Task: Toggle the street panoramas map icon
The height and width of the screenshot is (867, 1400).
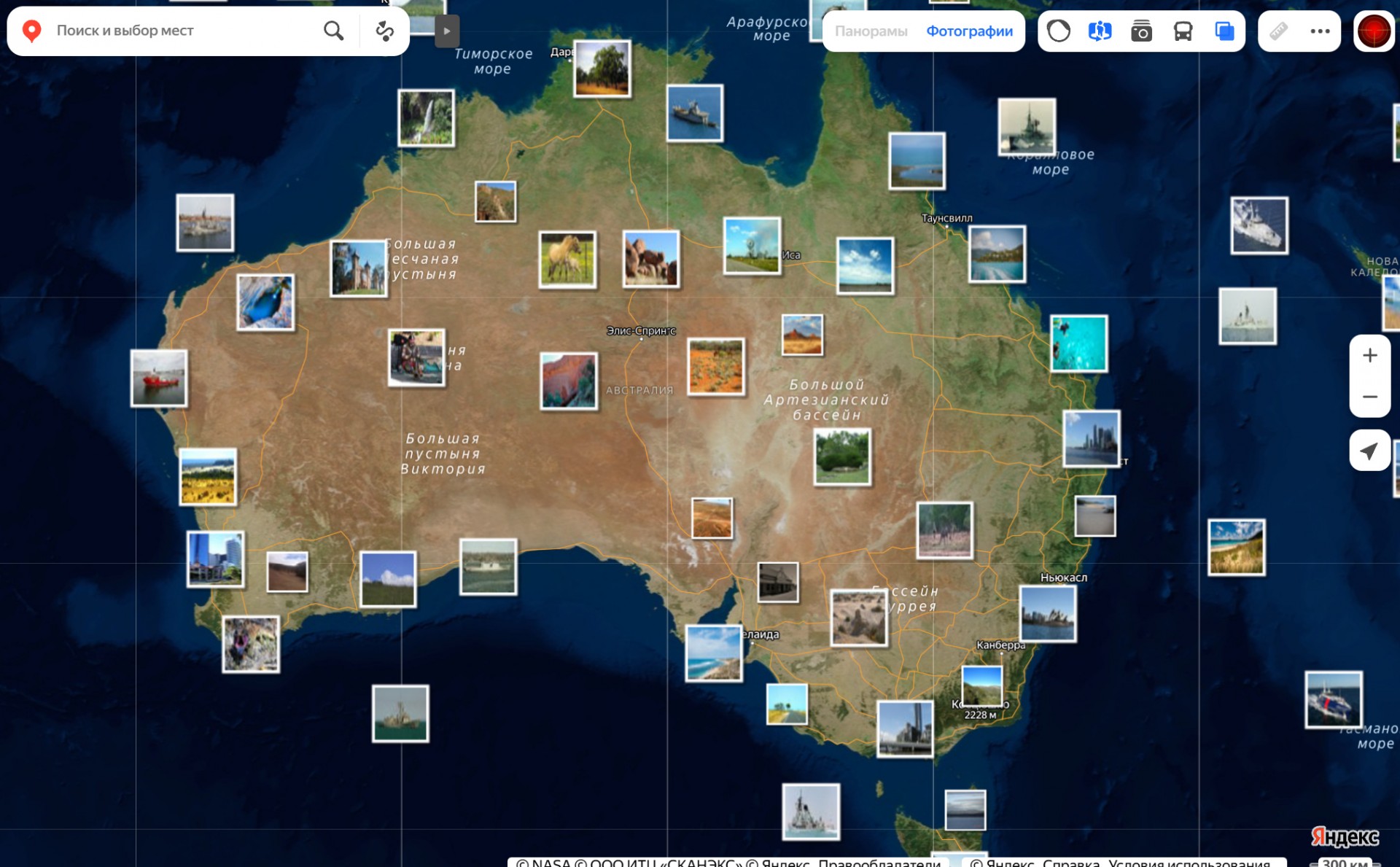Action: pos(1100,31)
